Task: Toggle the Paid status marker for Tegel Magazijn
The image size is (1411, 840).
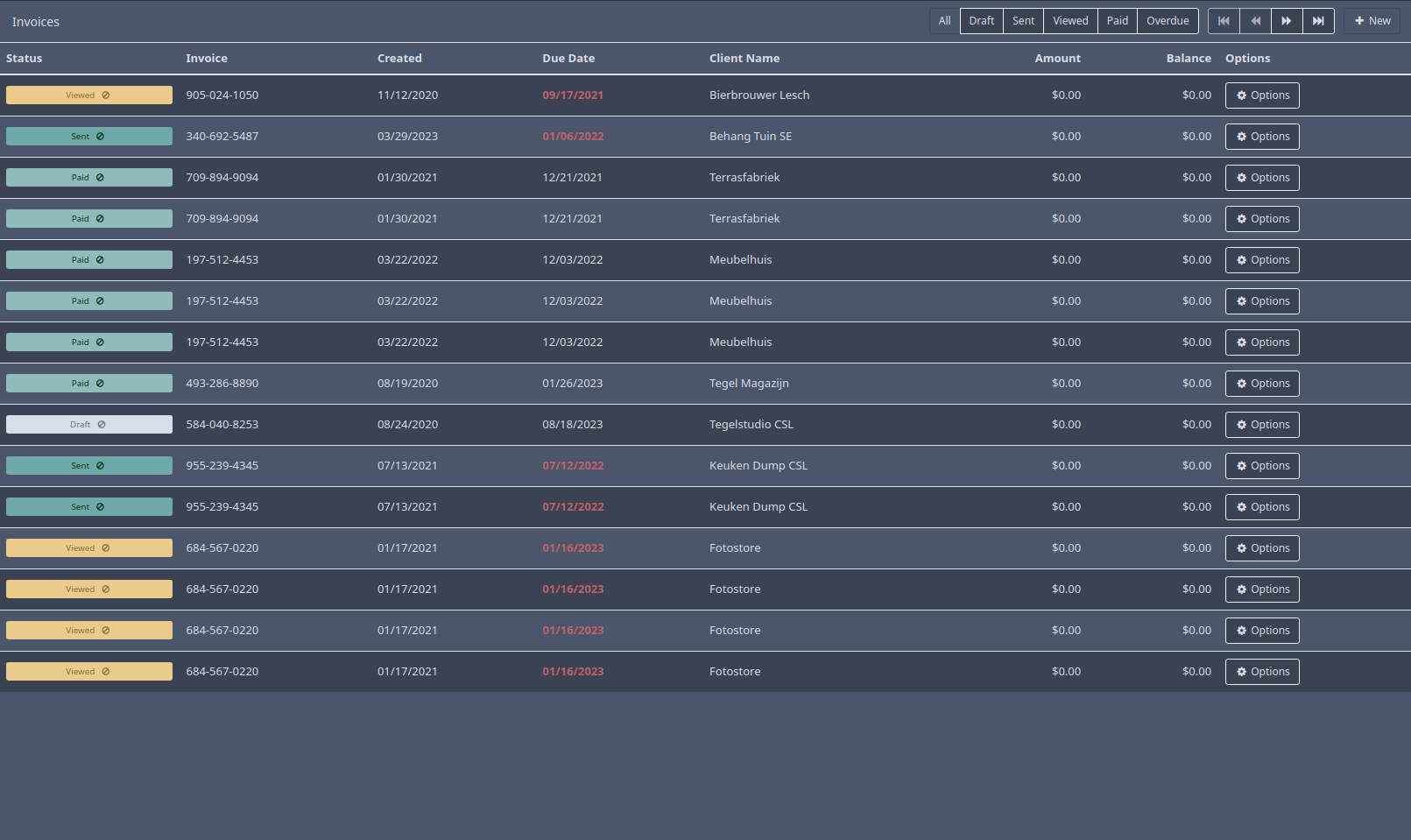Action: coord(100,383)
